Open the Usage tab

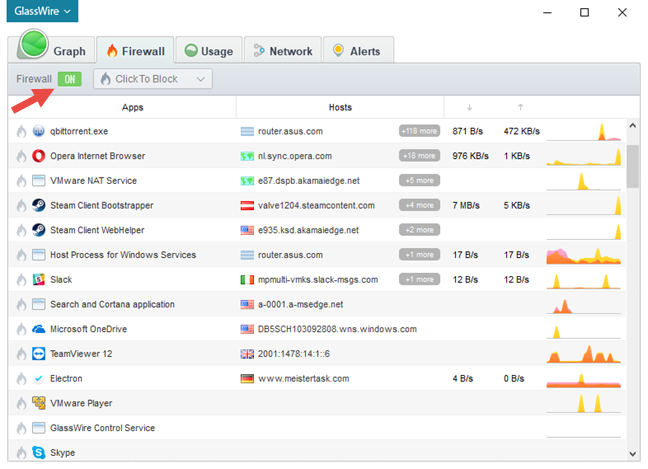[x=209, y=50]
